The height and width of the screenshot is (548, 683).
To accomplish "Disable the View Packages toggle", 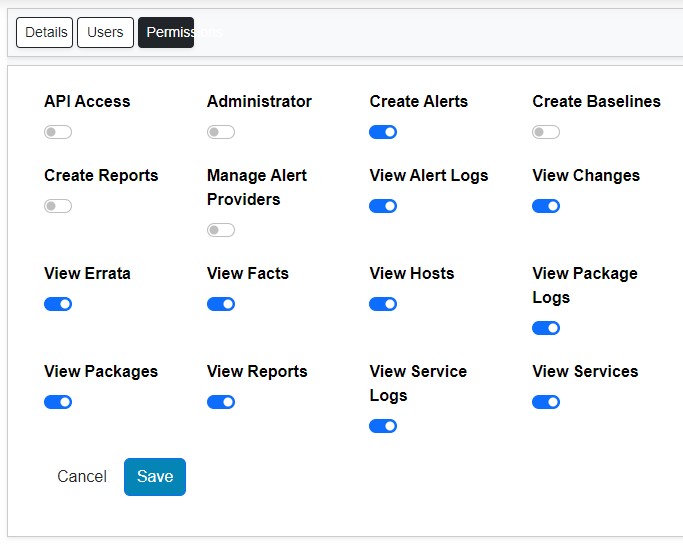I will (58, 402).
